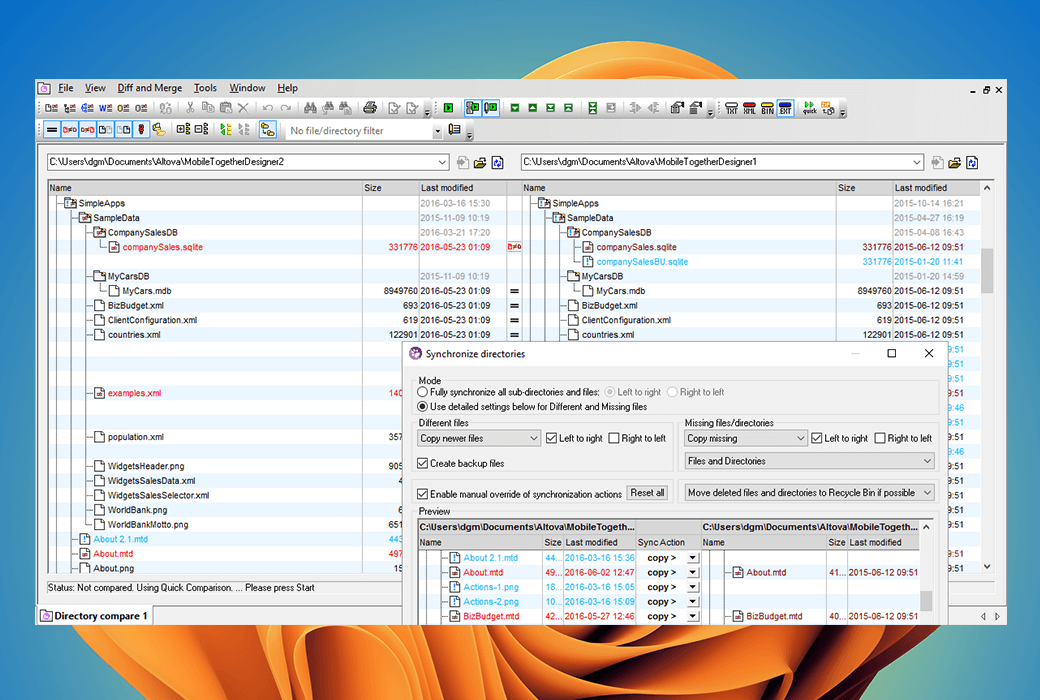Screen dimensions: 1040x700
Task: Open the right directory path dropdown (MobileTogetherDesigner1)
Action: point(917,162)
